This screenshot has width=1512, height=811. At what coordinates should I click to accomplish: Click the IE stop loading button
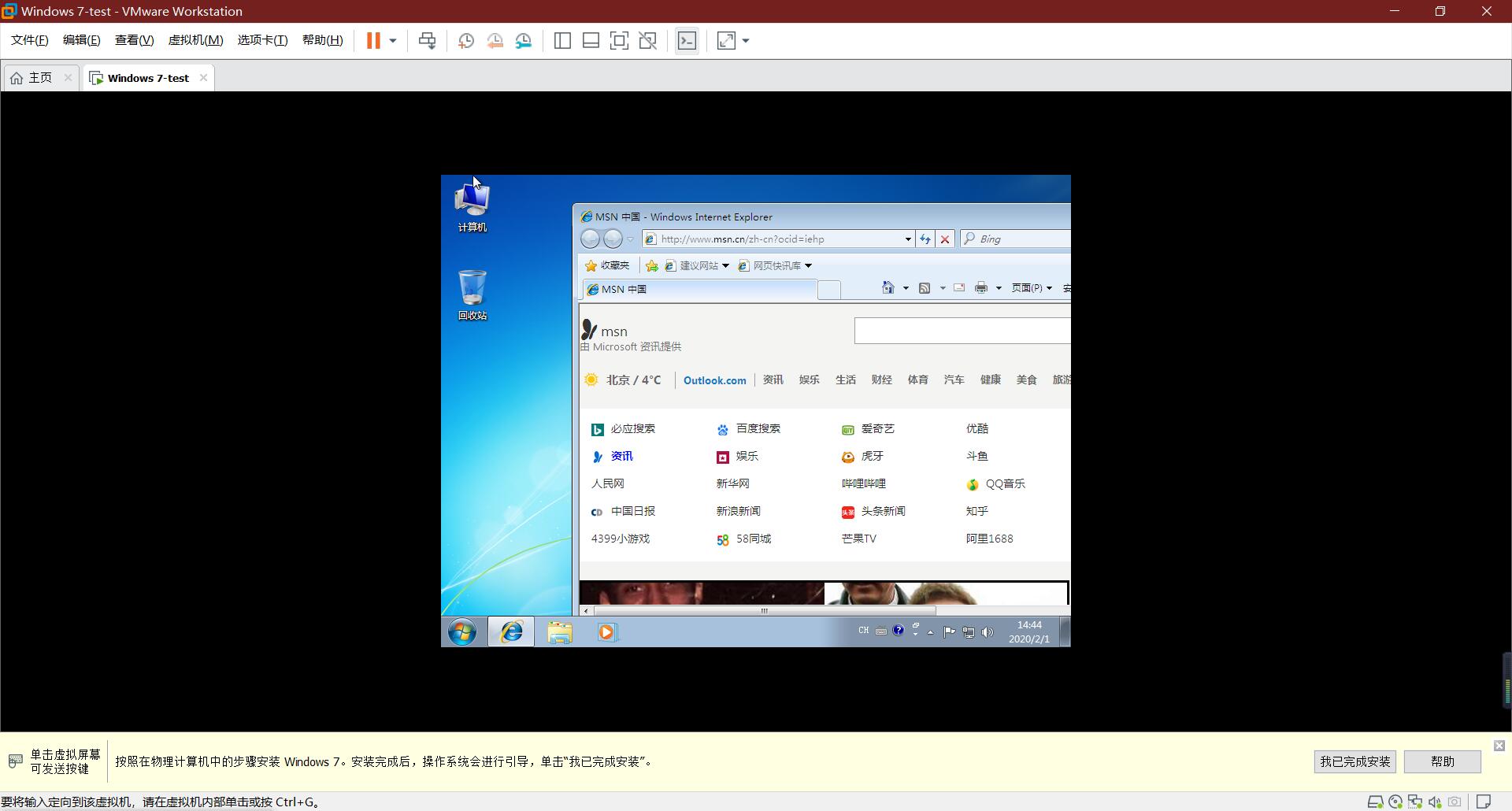(x=945, y=239)
